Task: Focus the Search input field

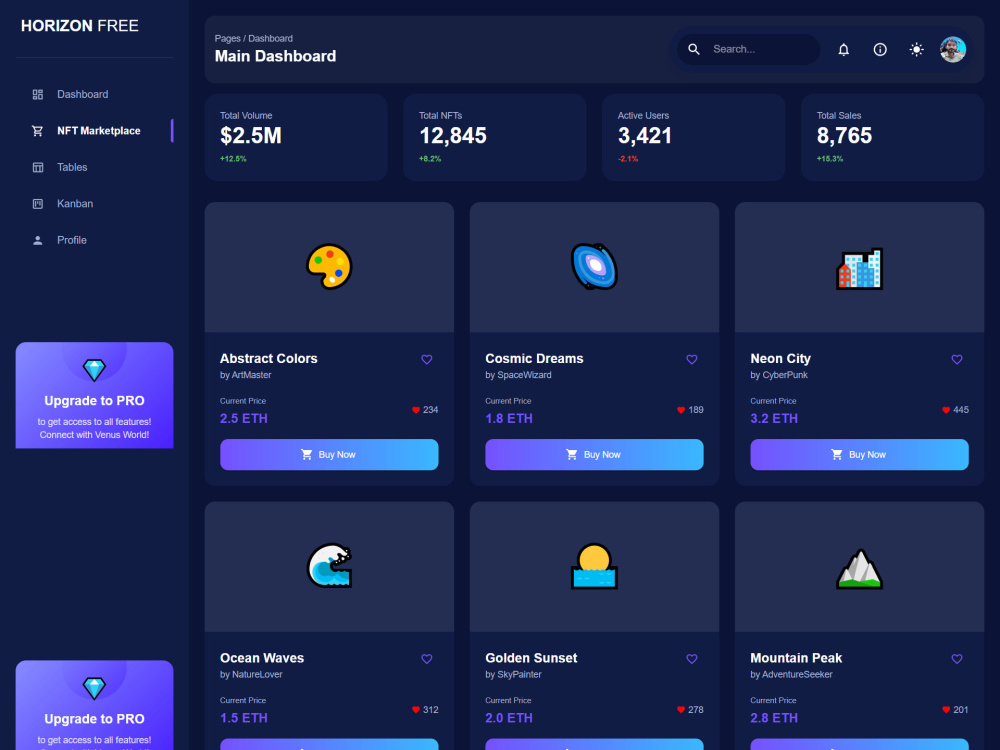Action: (748, 49)
